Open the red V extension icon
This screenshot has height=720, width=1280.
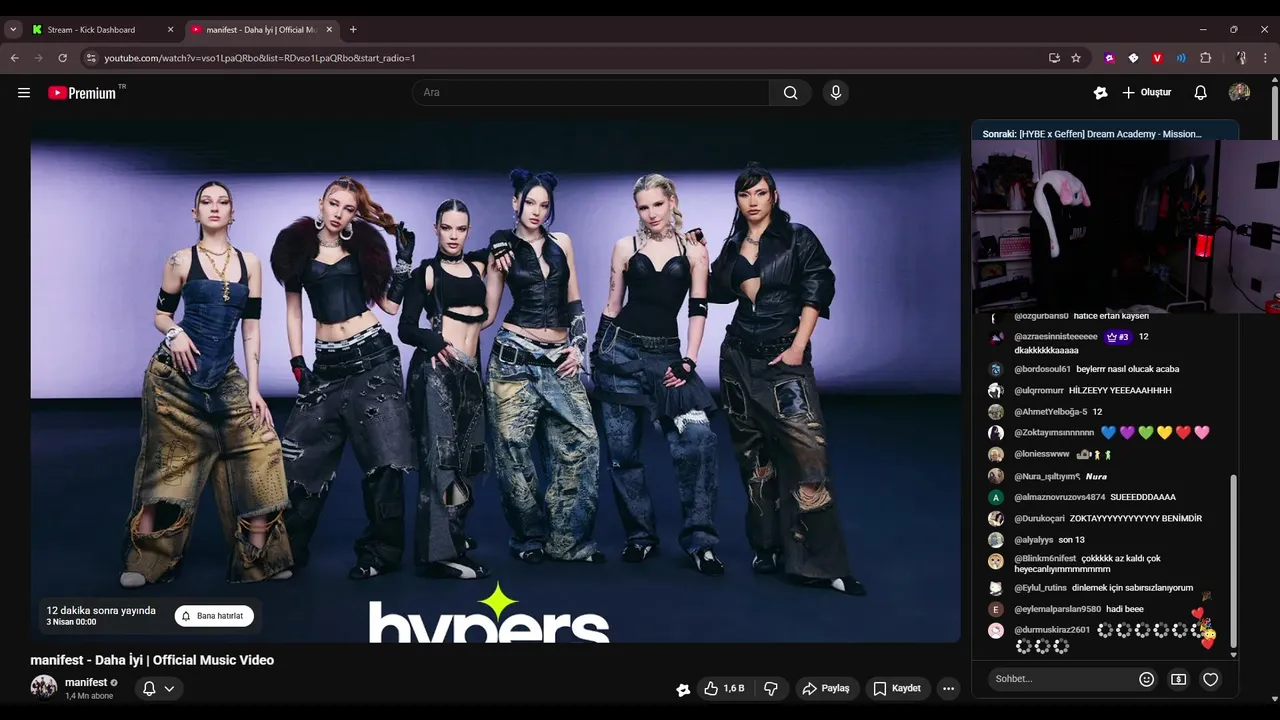pos(1157,58)
